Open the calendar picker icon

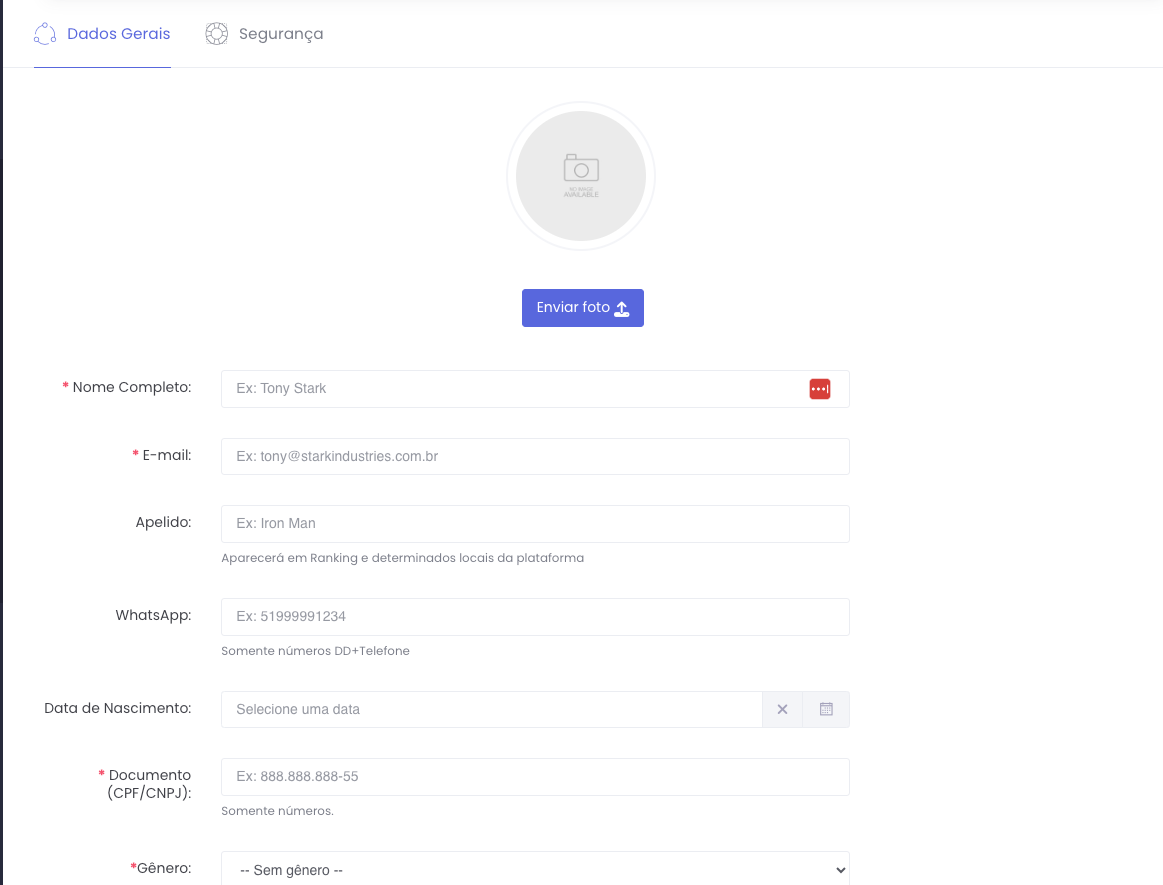[826, 709]
